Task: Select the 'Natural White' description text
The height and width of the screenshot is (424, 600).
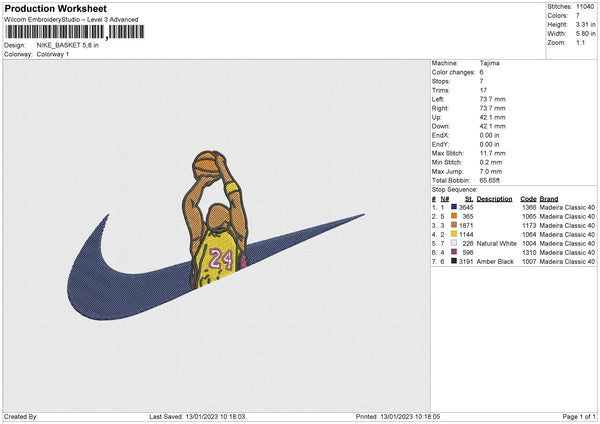Action: 497,243
